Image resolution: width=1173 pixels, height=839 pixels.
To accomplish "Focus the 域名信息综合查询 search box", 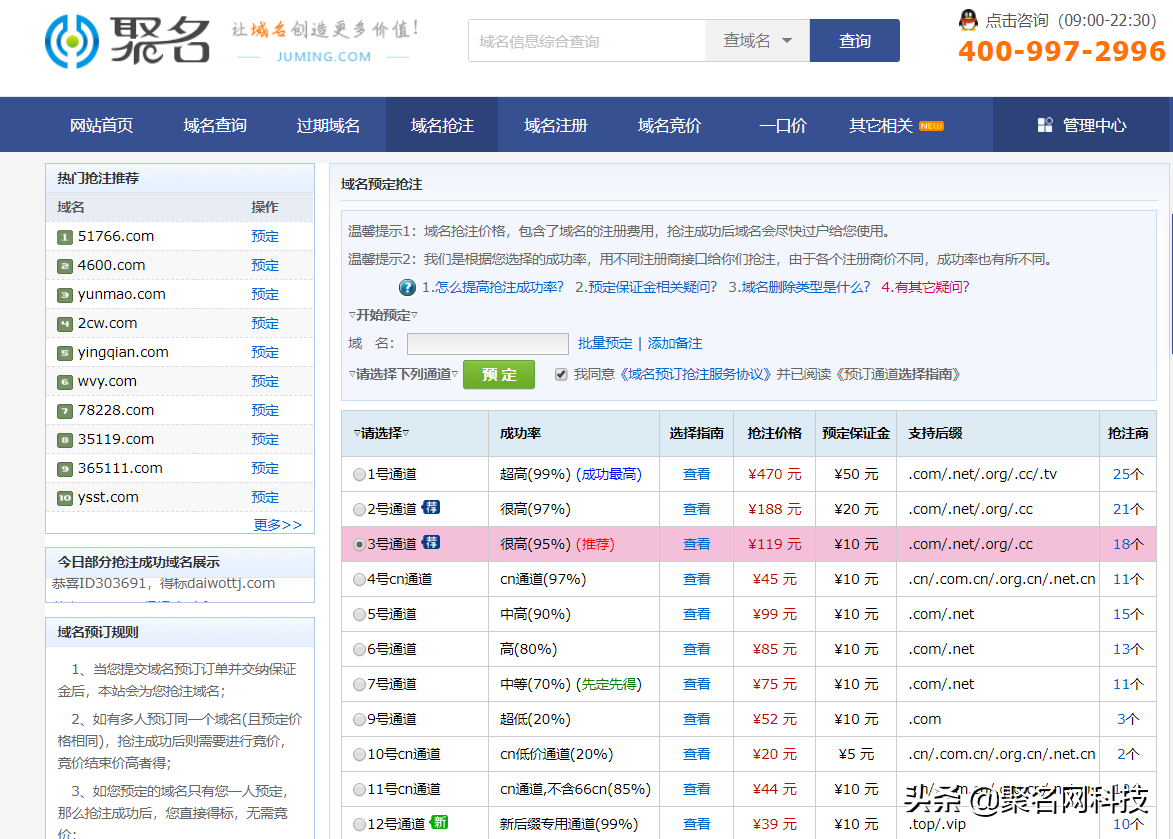I will 586,40.
